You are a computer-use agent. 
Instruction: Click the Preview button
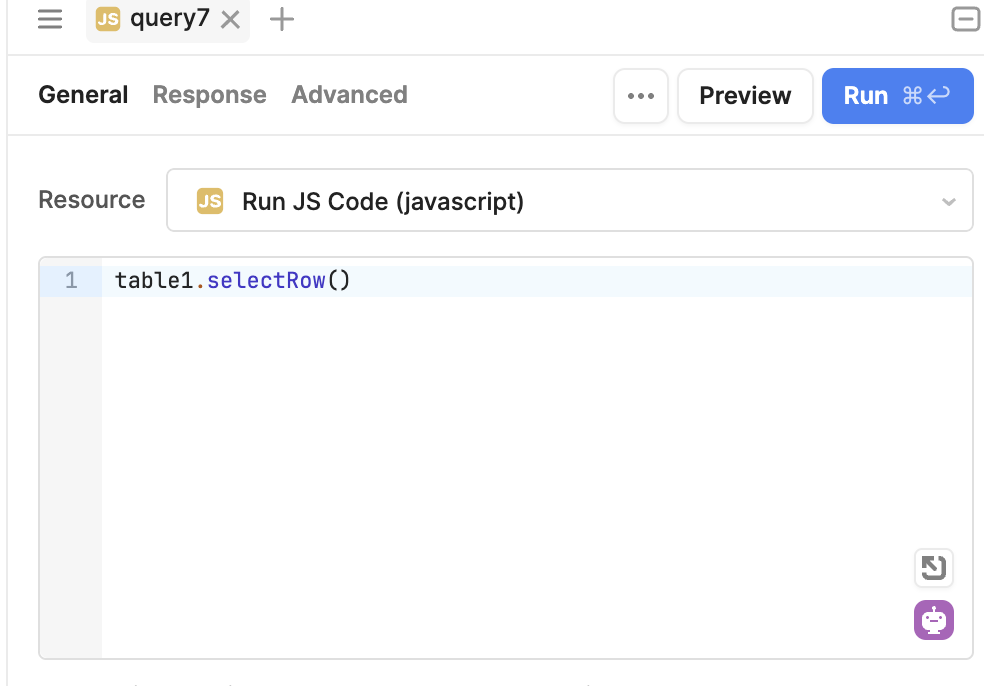(745, 96)
